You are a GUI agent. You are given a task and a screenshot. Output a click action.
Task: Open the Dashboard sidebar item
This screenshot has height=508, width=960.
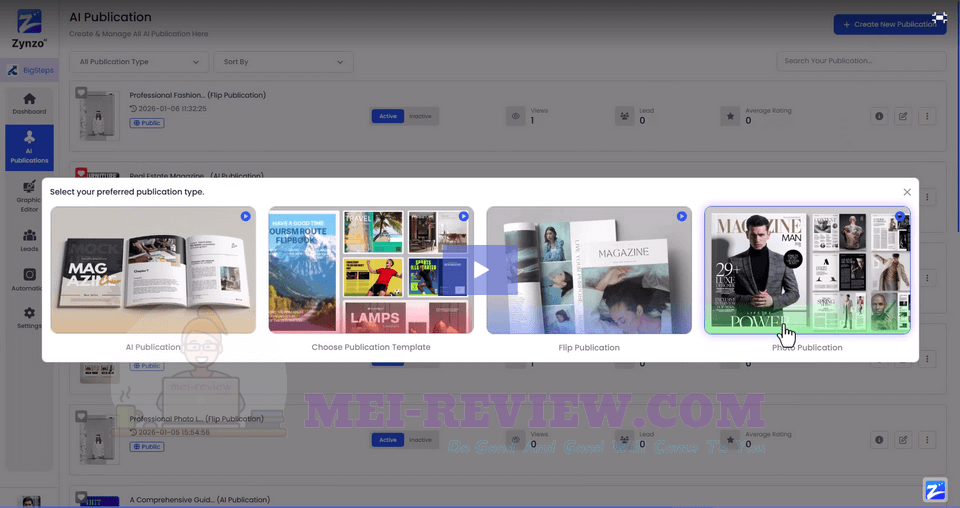click(x=29, y=104)
